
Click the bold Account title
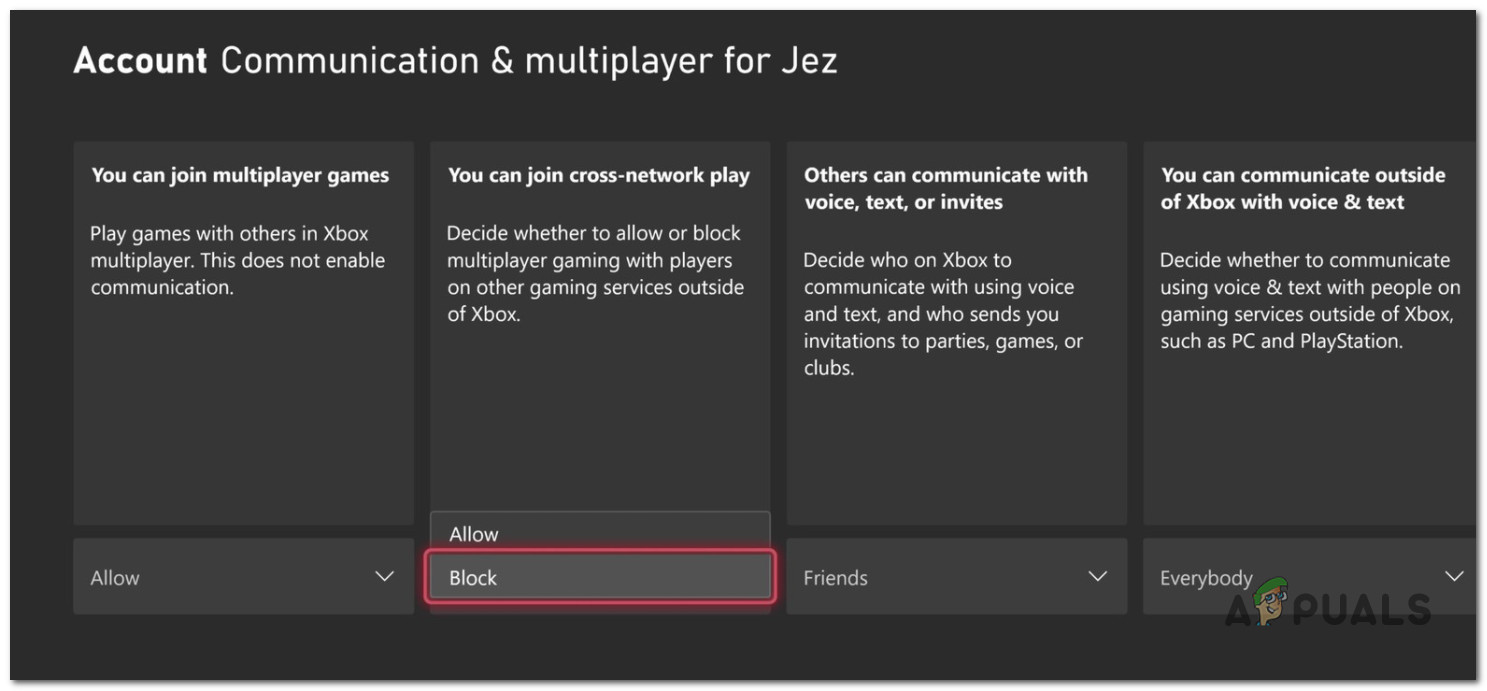pyautogui.click(x=140, y=61)
